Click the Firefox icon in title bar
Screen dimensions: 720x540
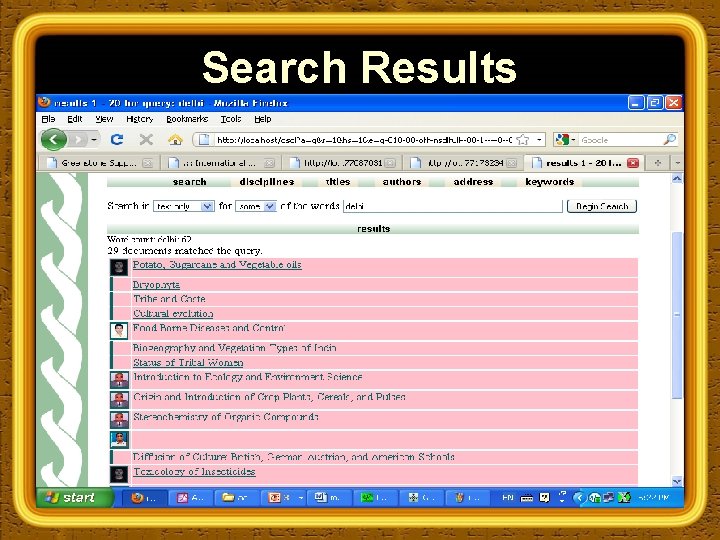[x=45, y=102]
